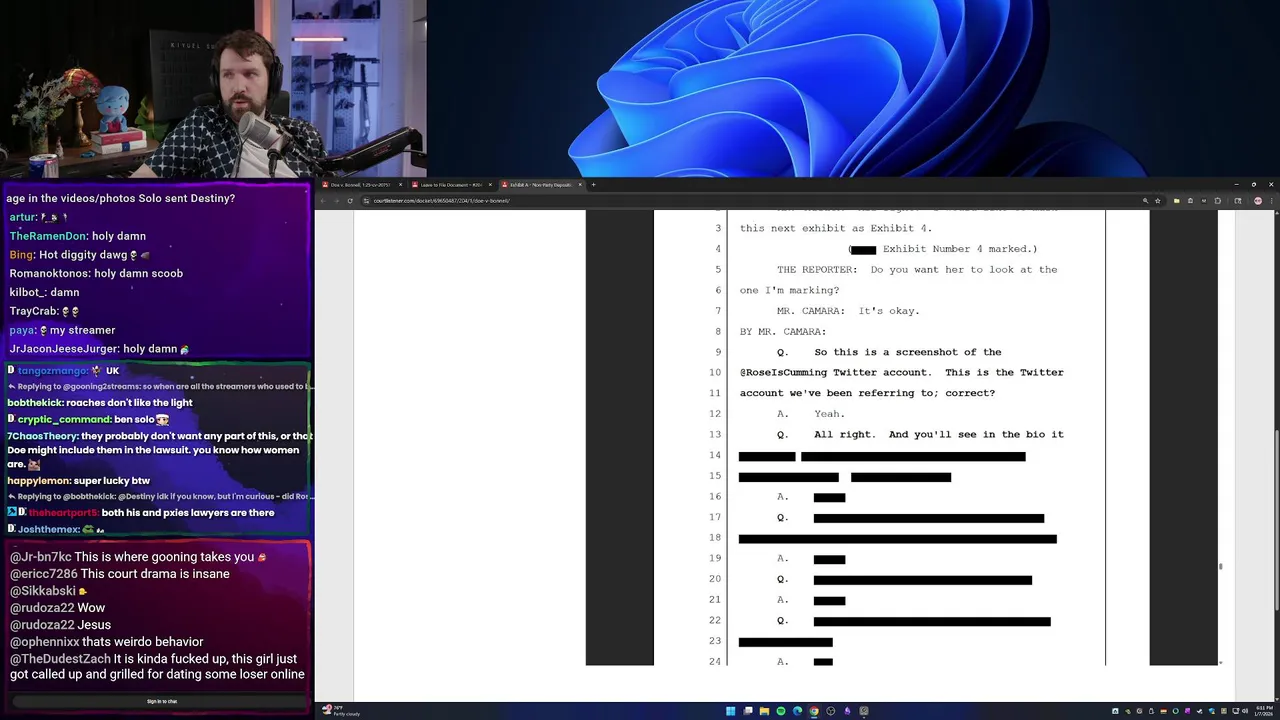Click username '7ChaosTheory' in chat
The width and height of the screenshot is (1280, 720).
42,436
